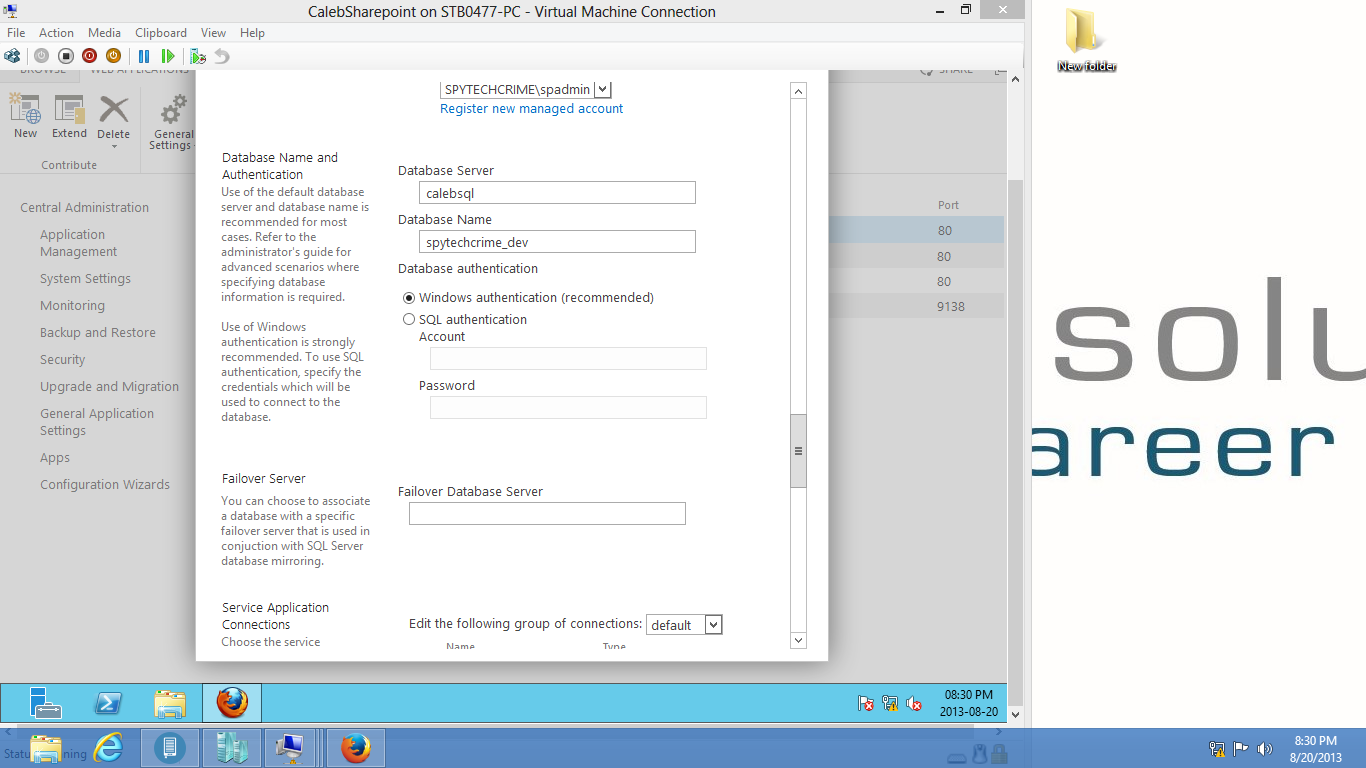Viewport: 1366px width, 768px height.
Task: Open General Application Settings link
Action: tap(97, 422)
